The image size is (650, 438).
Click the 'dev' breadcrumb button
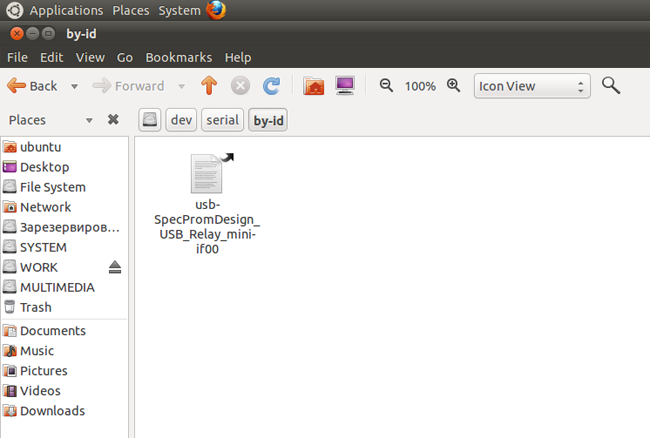[181, 120]
